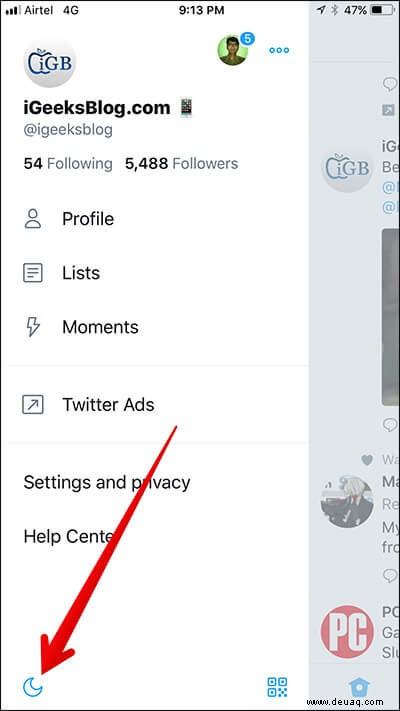Tap the @igeeksblog handle

(x=68, y=130)
